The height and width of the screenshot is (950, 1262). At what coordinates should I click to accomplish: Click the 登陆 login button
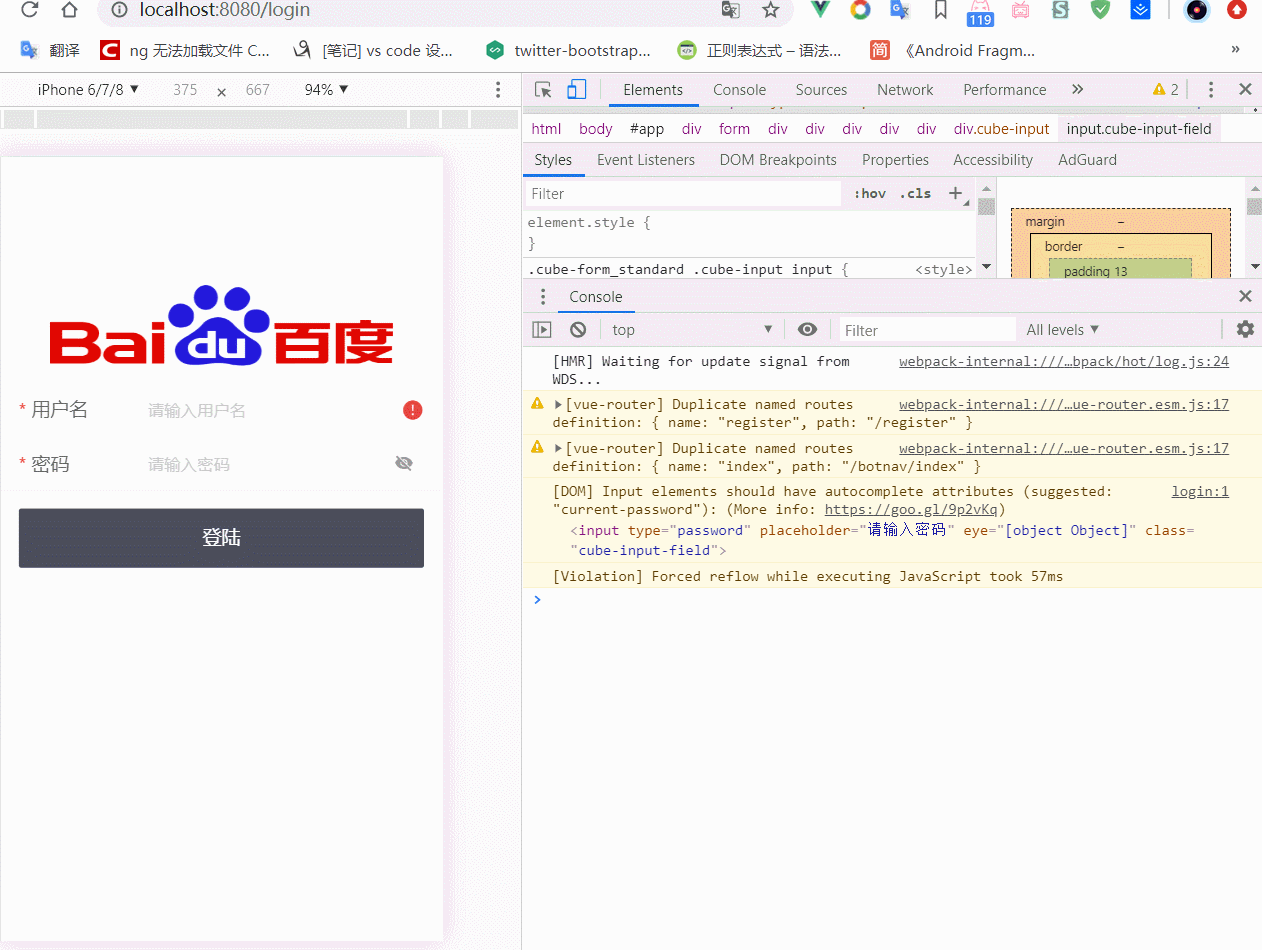tap(221, 538)
